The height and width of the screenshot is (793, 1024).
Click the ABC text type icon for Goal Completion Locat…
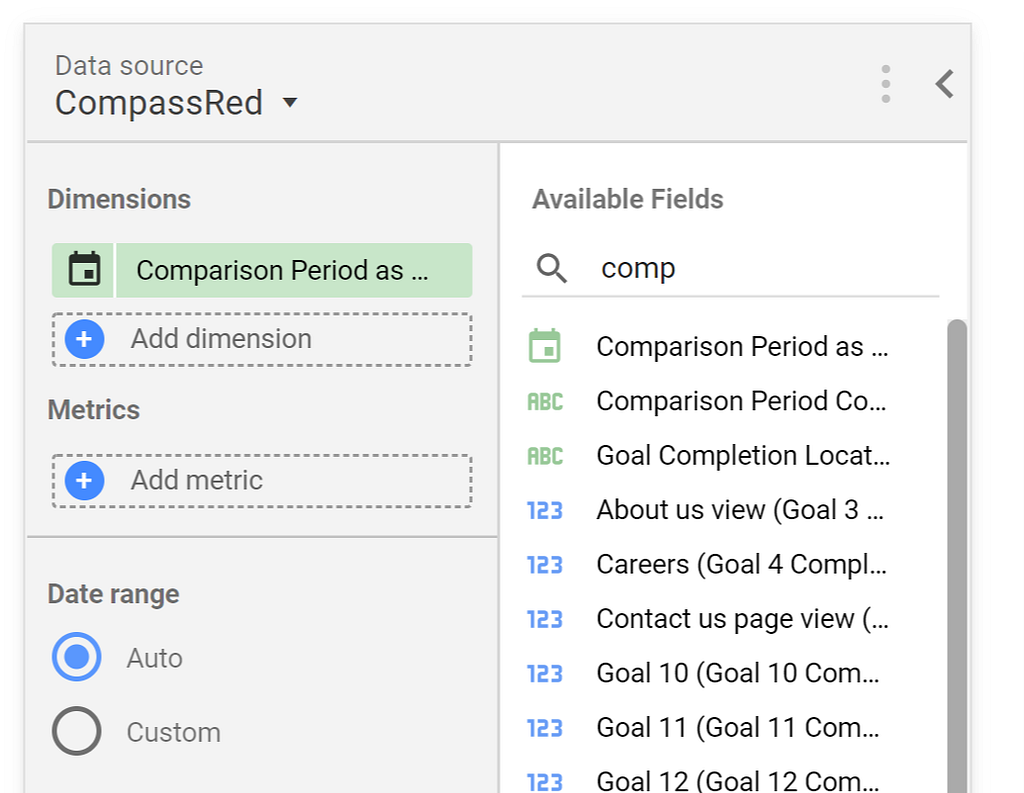(x=545, y=455)
